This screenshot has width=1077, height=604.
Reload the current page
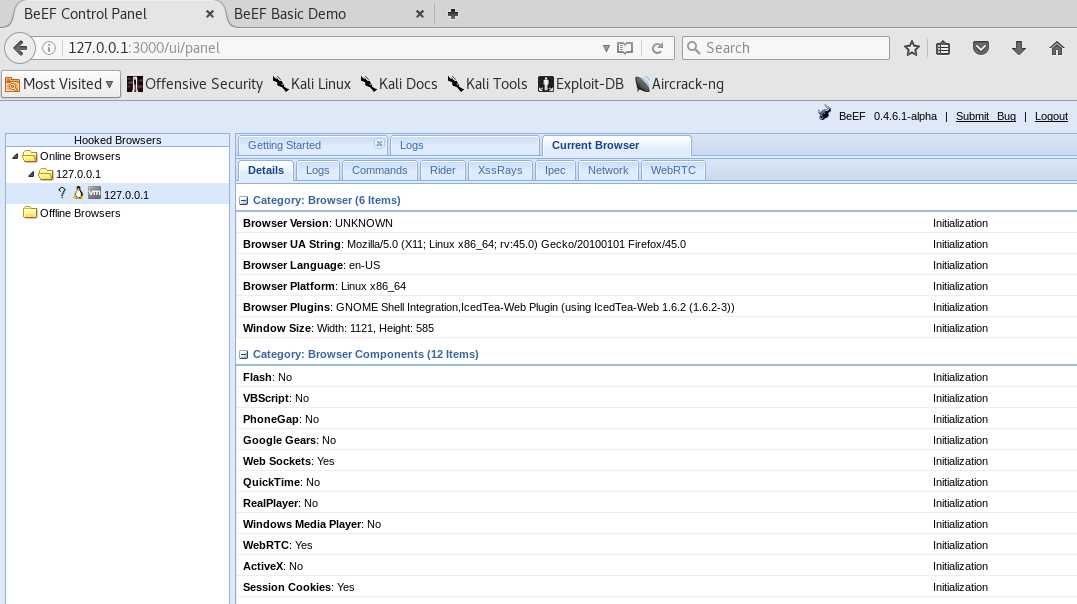point(657,48)
